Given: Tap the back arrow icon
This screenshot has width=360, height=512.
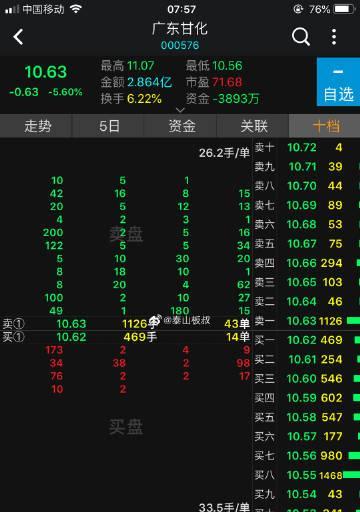Looking at the screenshot, I should coord(18,37).
